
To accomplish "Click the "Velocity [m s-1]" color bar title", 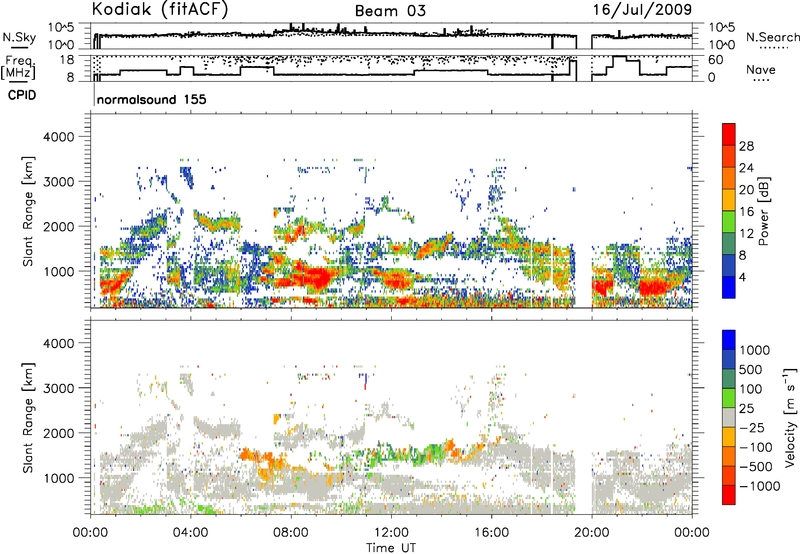I will [x=790, y=417].
